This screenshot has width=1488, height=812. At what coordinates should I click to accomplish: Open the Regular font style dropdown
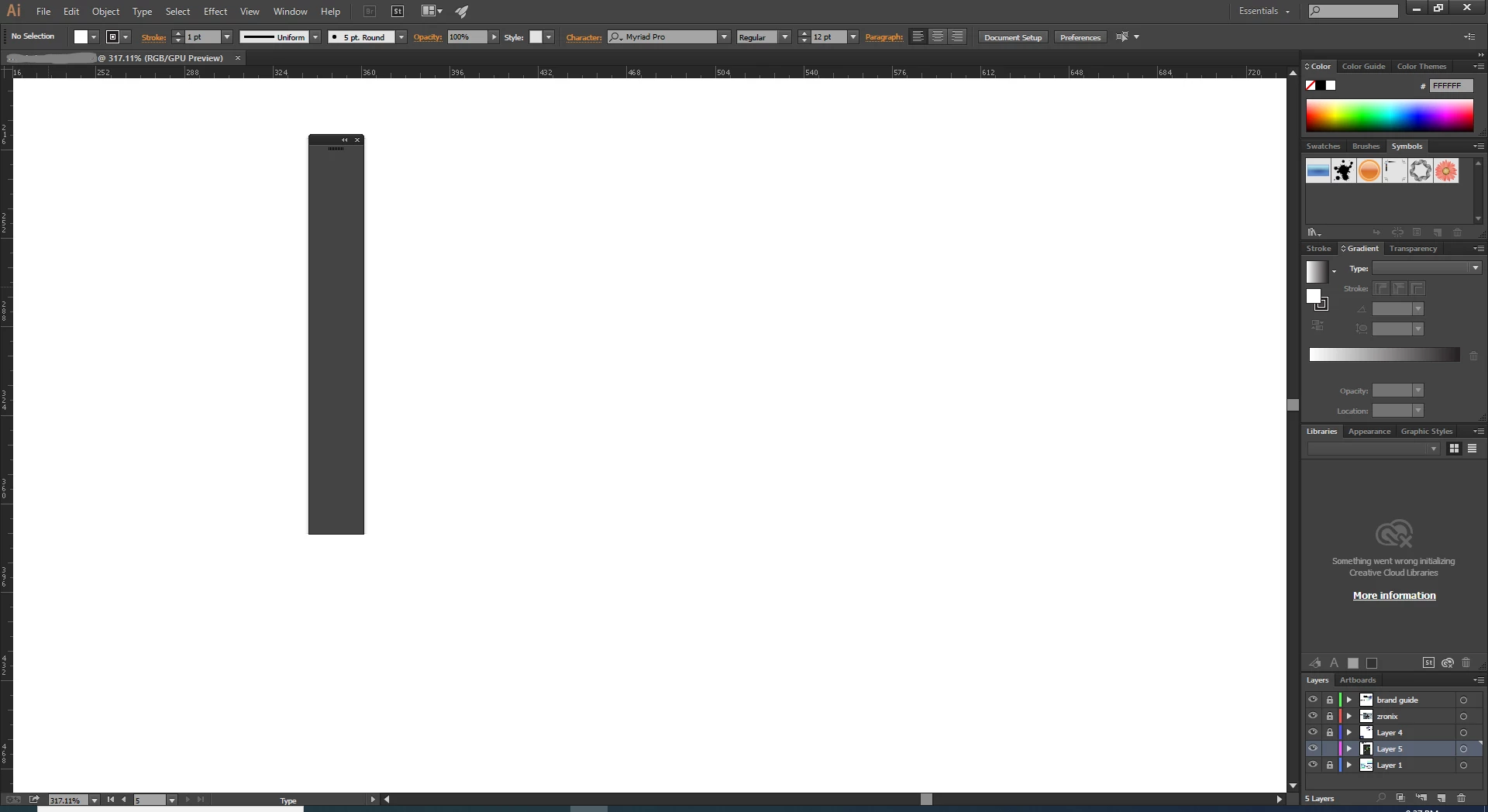pyautogui.click(x=784, y=37)
